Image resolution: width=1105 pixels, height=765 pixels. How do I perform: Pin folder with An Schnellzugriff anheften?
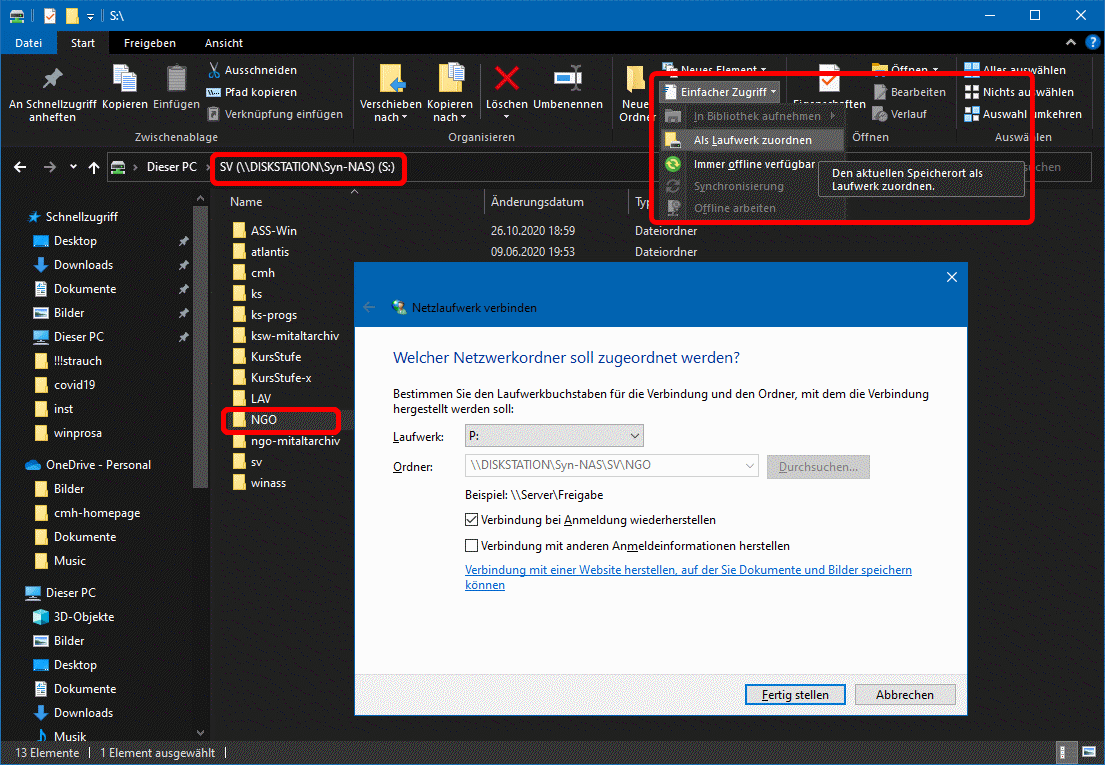tap(52, 80)
